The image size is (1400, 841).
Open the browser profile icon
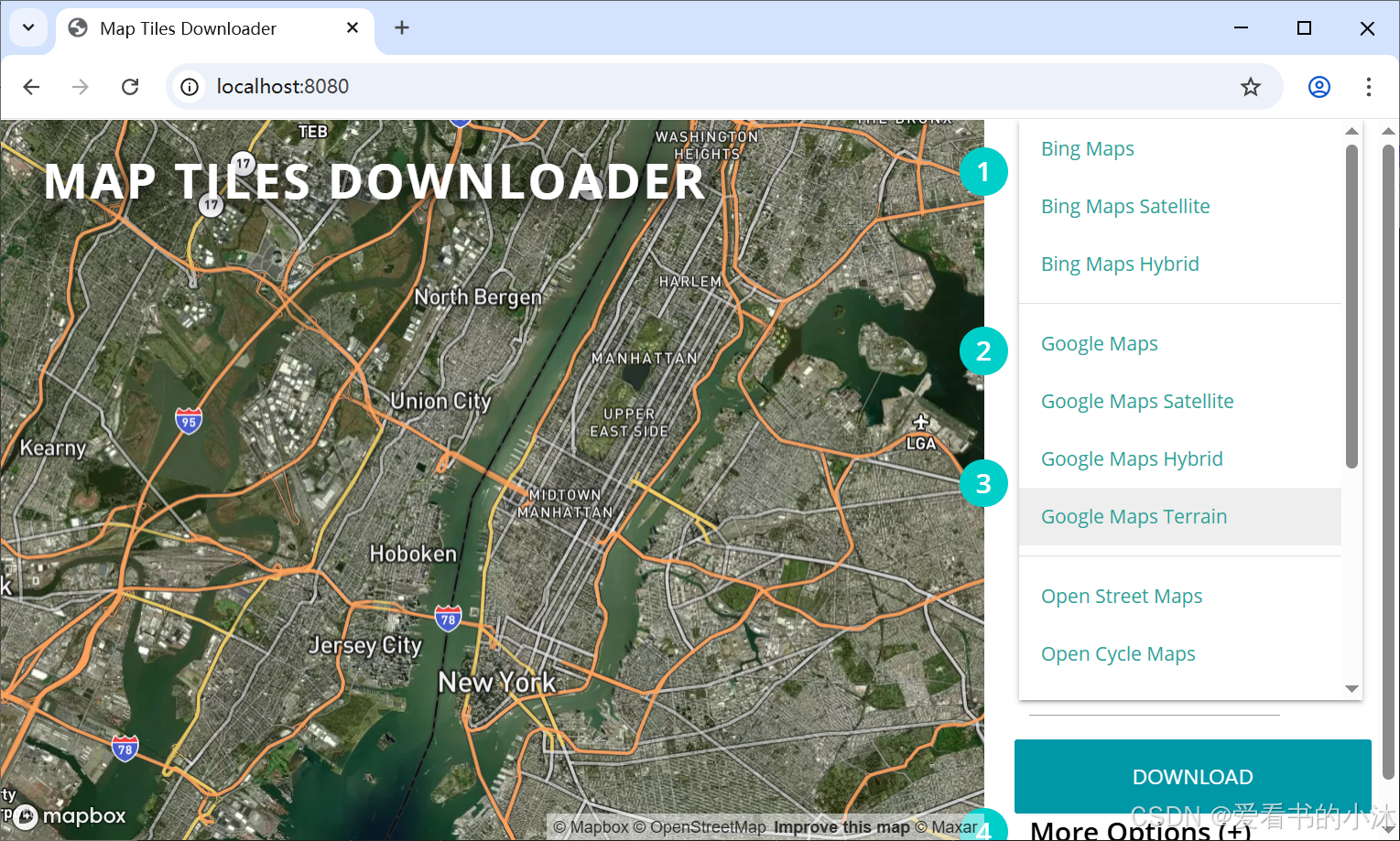click(1319, 87)
